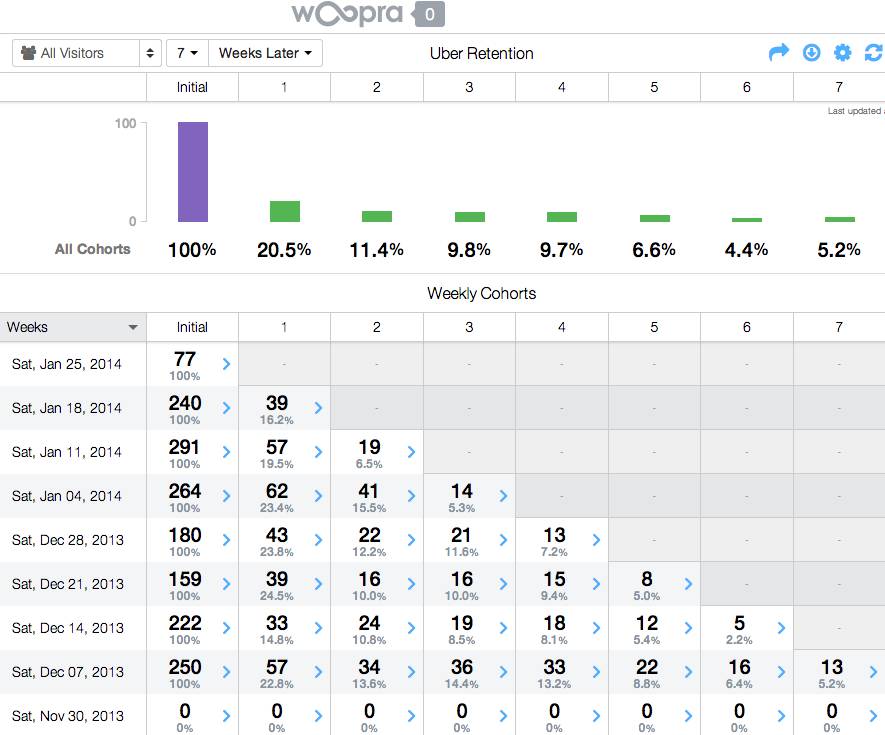Click the Uber Retention report title
Image resolution: width=885 pixels, height=735 pixels.
(x=481, y=53)
